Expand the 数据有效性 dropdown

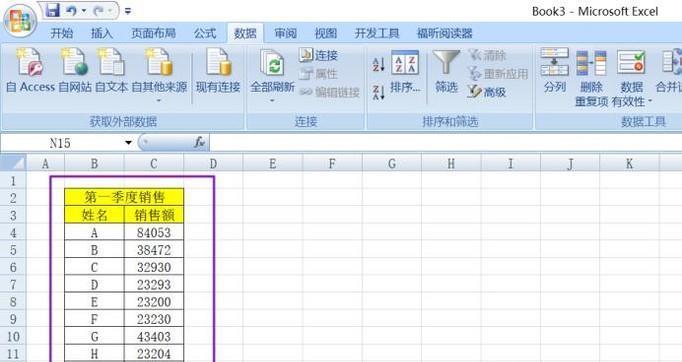coord(650,101)
